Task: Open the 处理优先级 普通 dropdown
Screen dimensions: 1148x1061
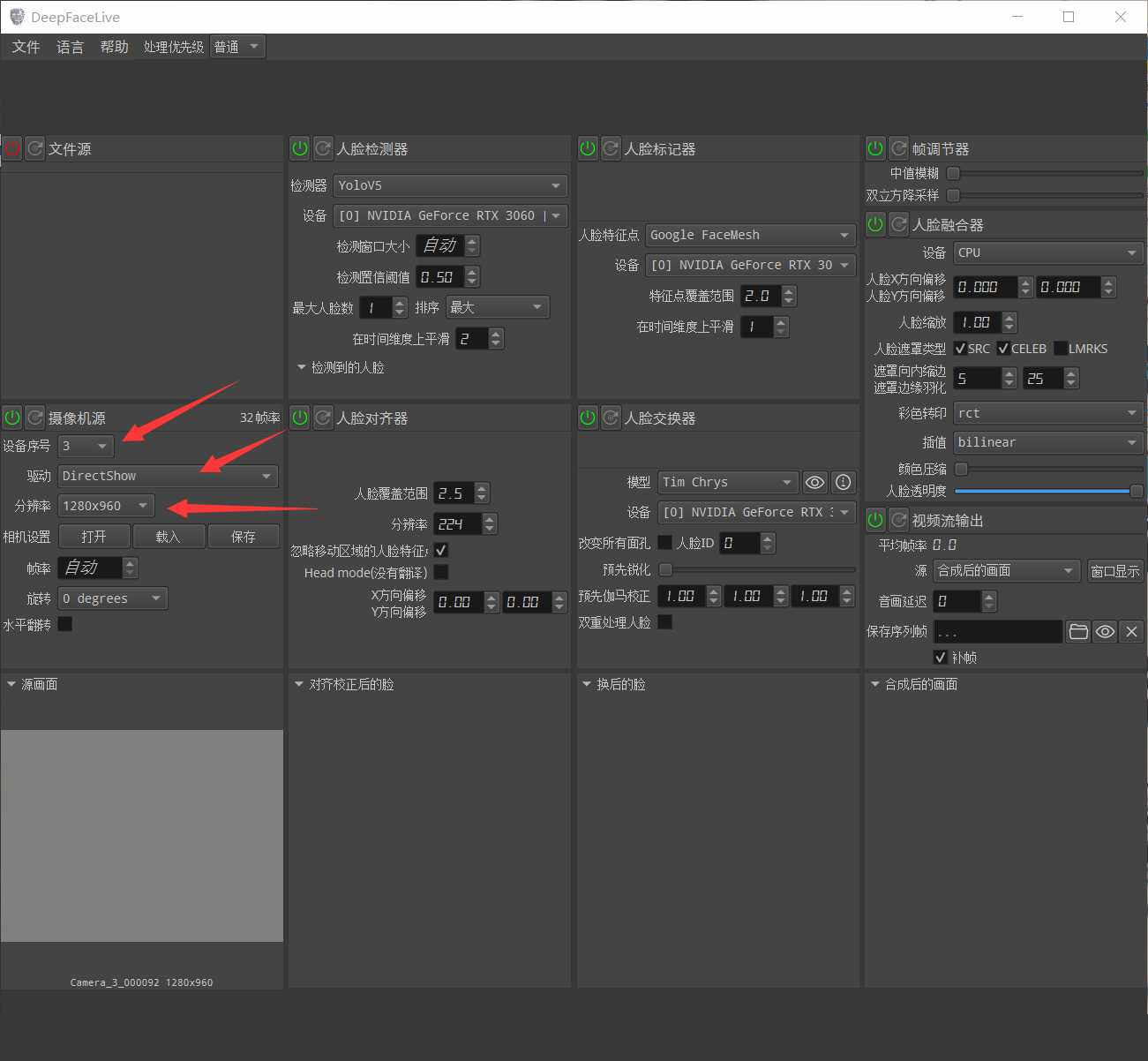Action: 237,47
